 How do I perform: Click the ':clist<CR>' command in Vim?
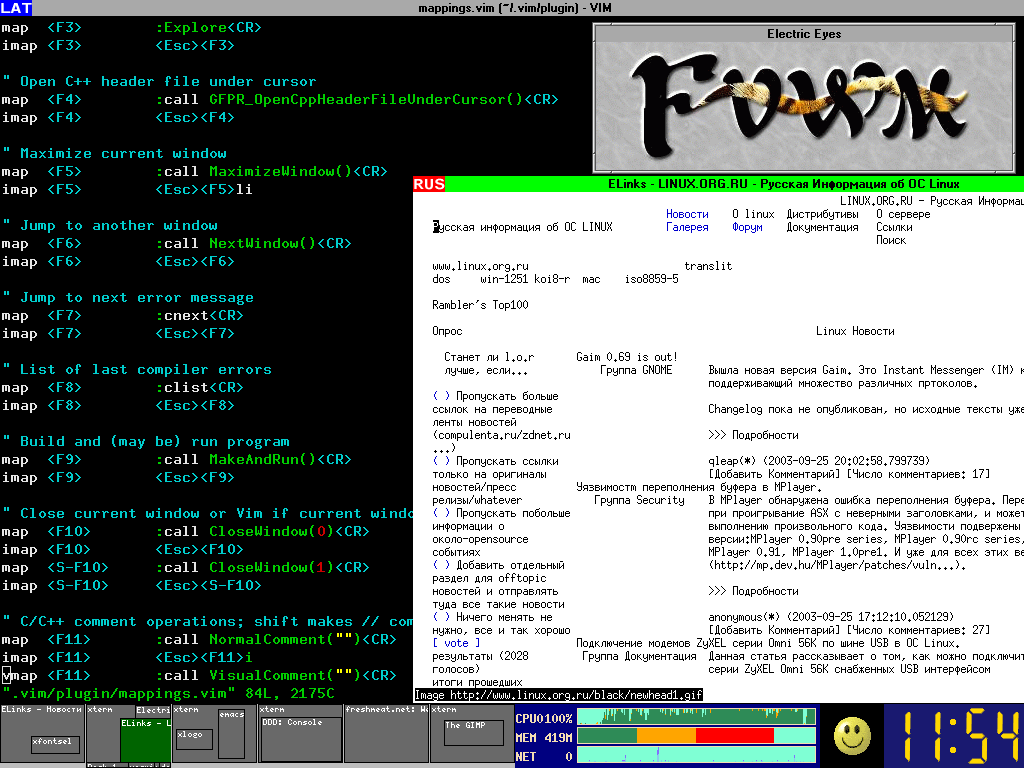pos(199,388)
